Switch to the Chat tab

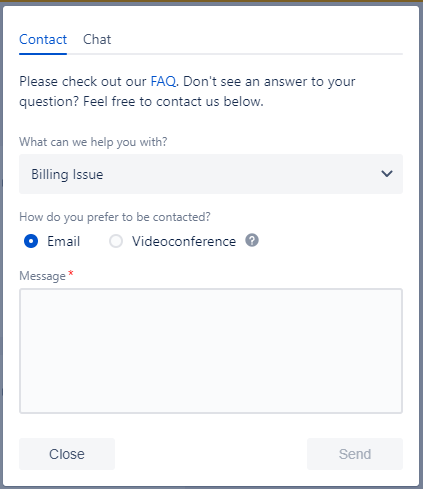tap(97, 39)
